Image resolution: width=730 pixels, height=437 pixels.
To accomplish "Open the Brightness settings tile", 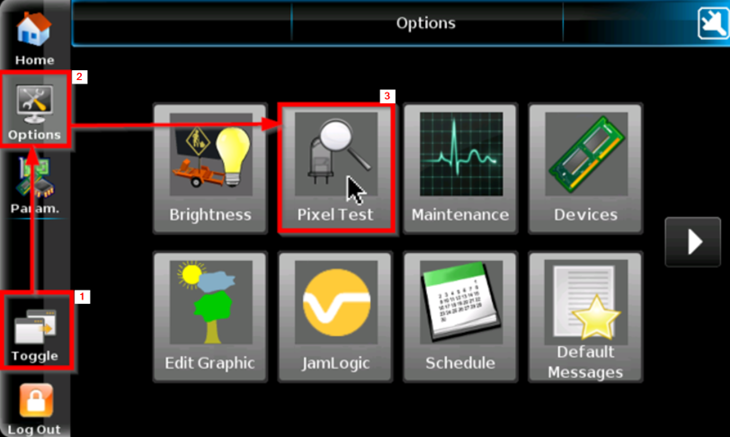I will [x=210, y=168].
